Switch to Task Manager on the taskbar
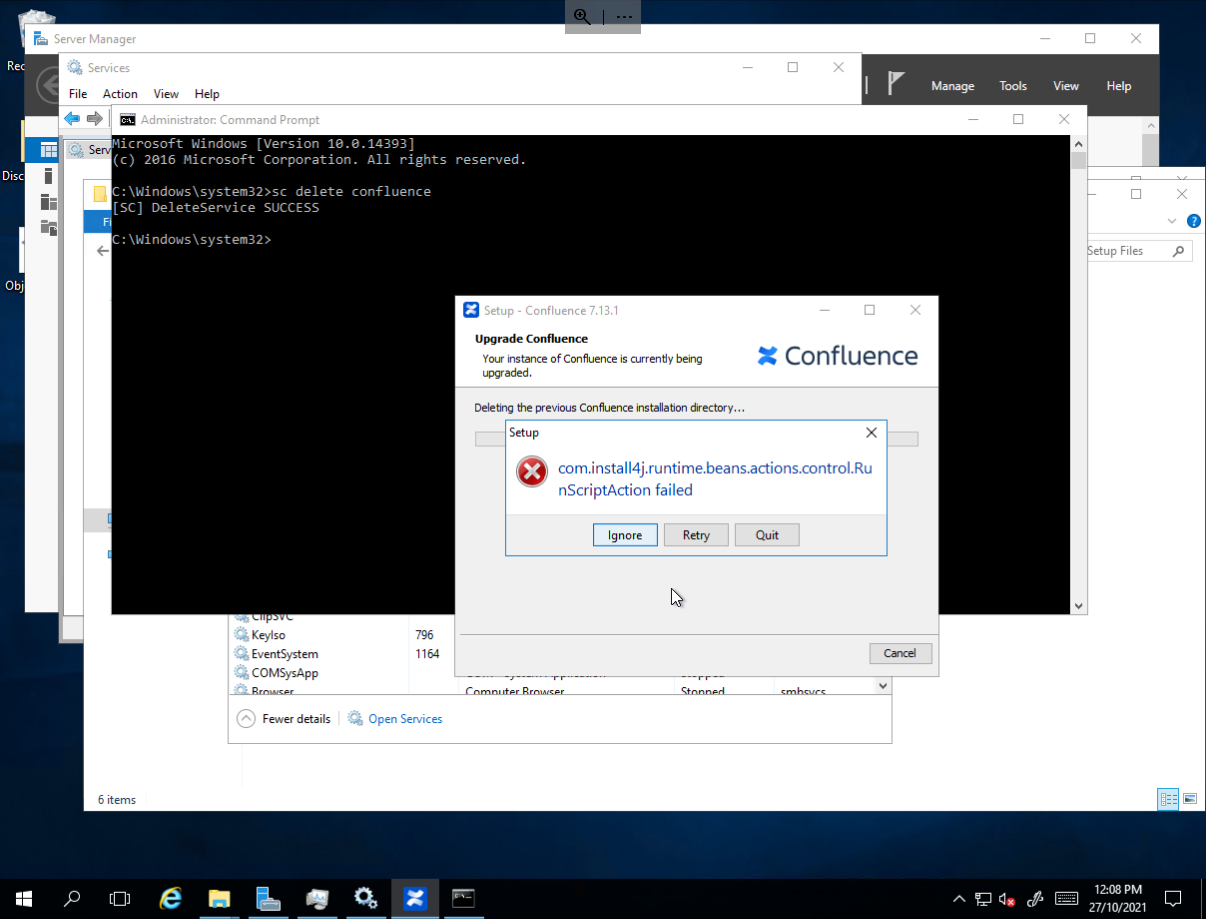This screenshot has height=919, width=1206. tap(317, 898)
